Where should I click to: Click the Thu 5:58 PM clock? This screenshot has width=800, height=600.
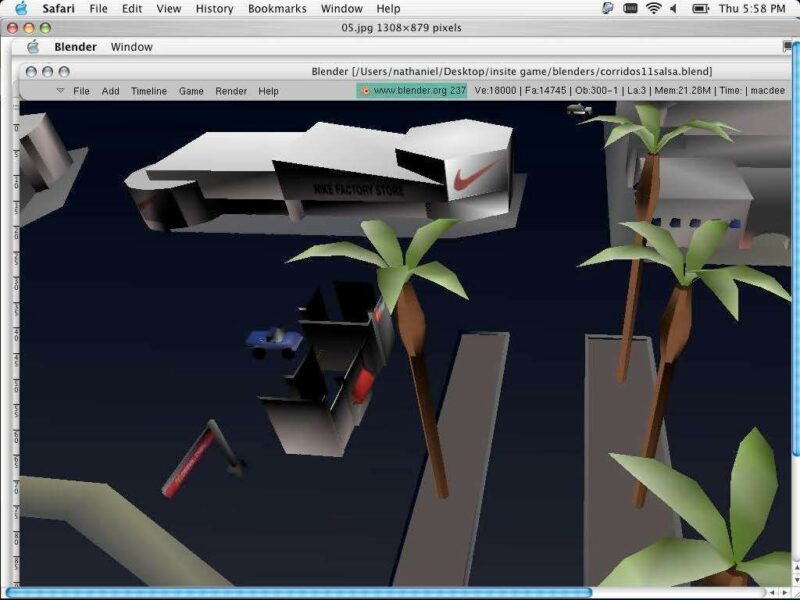tap(752, 9)
